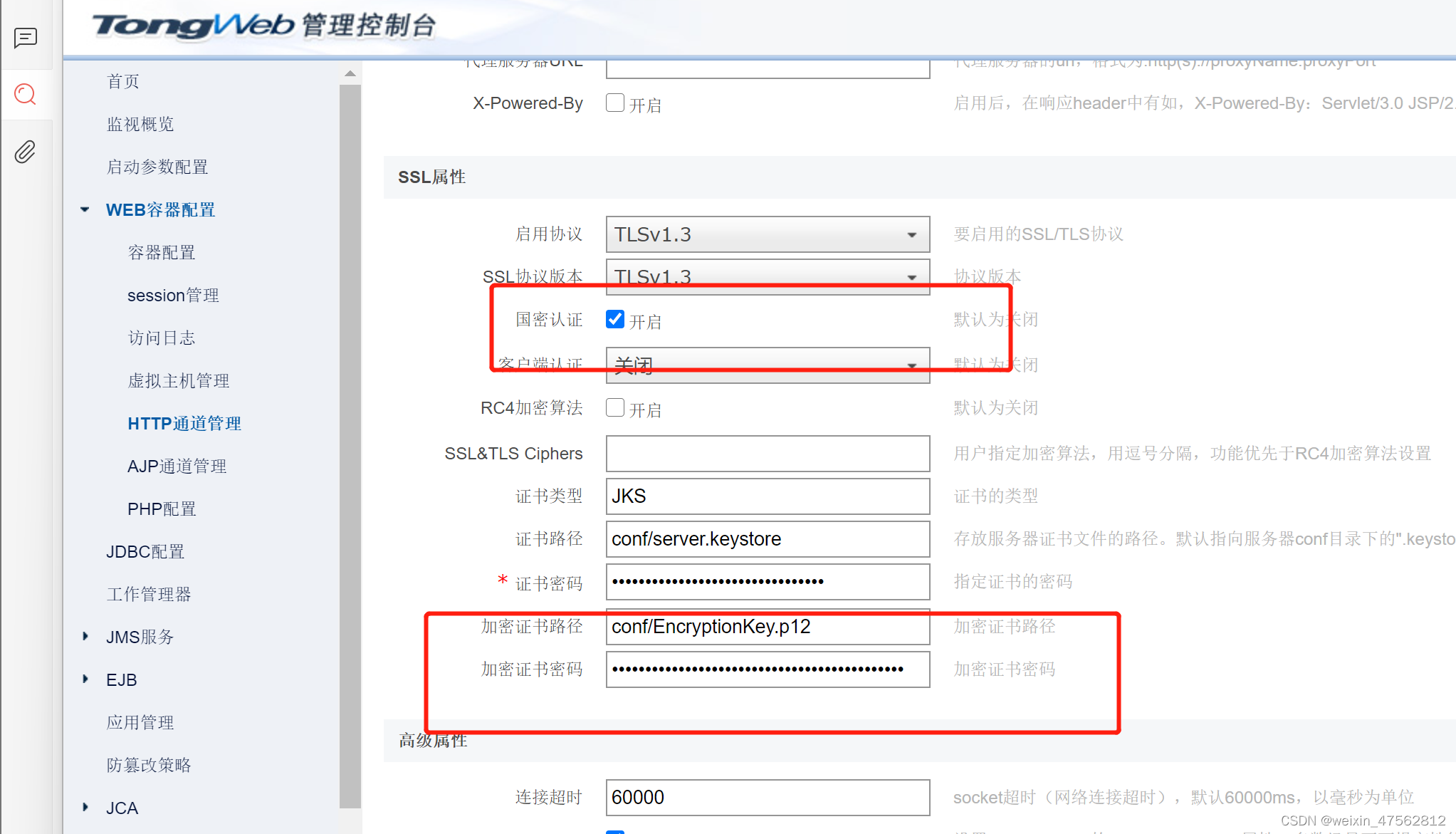Open JDBC配置 page link
The image size is (1456, 834).
coord(145,551)
